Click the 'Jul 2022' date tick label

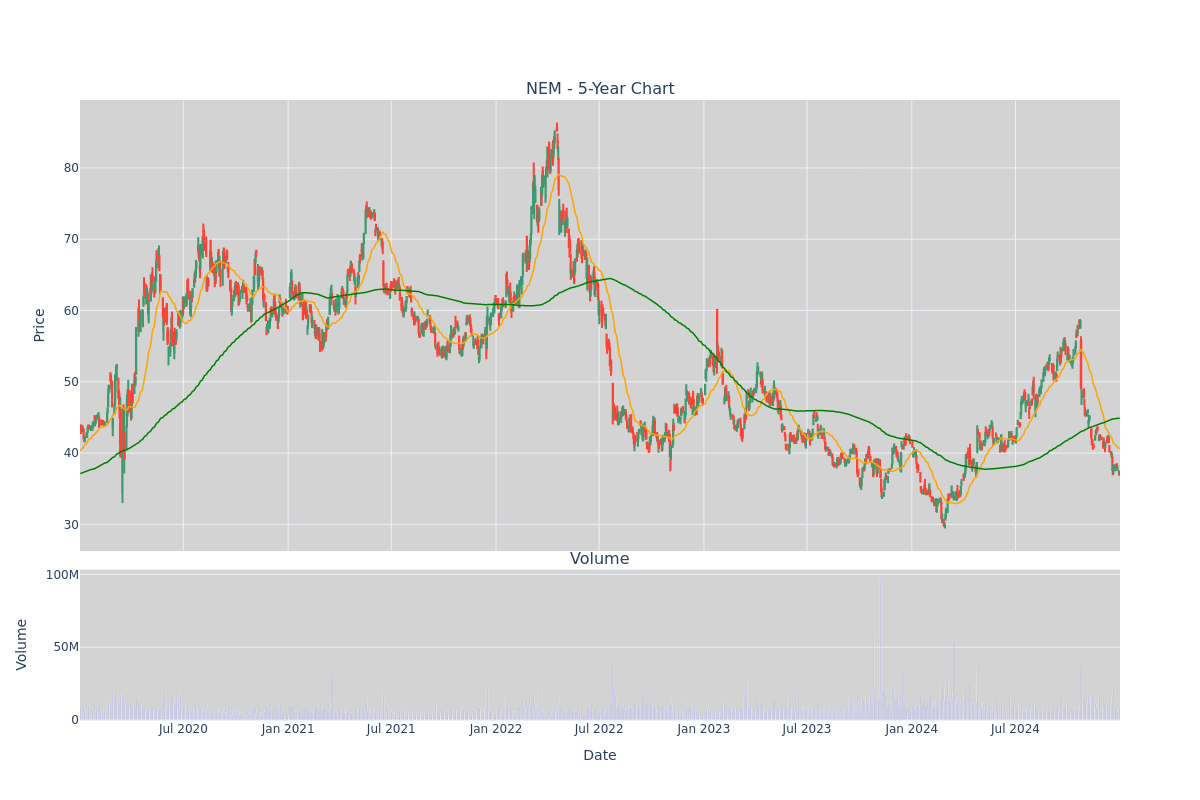599,729
